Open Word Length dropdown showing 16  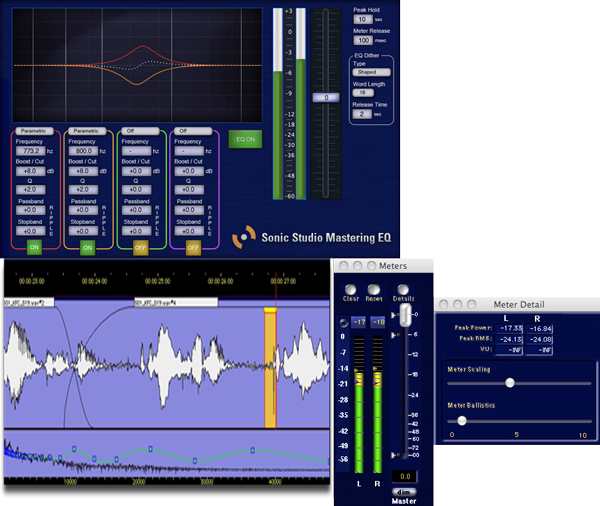click(363, 93)
